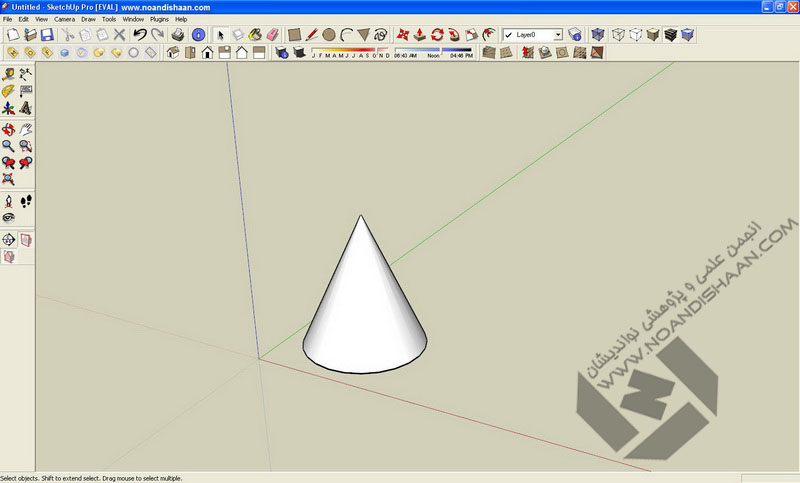The image size is (800, 483).
Task: Click the Undo button
Action: pyautogui.click(x=139, y=34)
